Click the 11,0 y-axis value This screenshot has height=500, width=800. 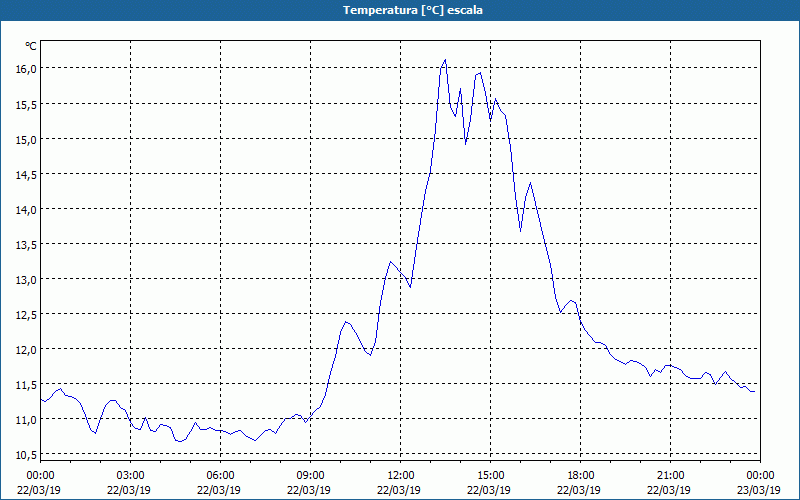coord(26,419)
